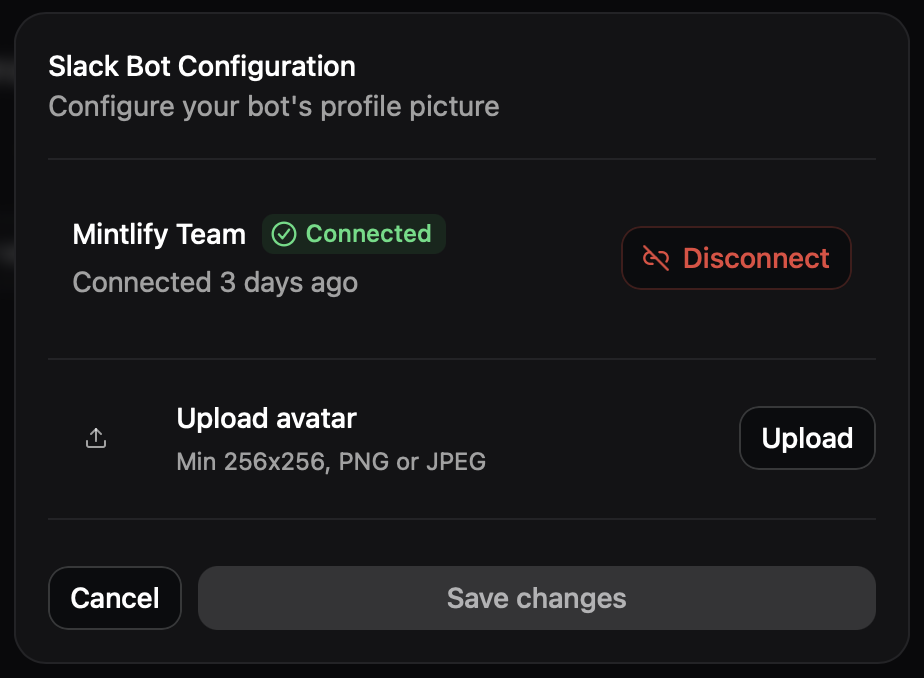Select the Mintlify Team workspace name

[x=158, y=234]
